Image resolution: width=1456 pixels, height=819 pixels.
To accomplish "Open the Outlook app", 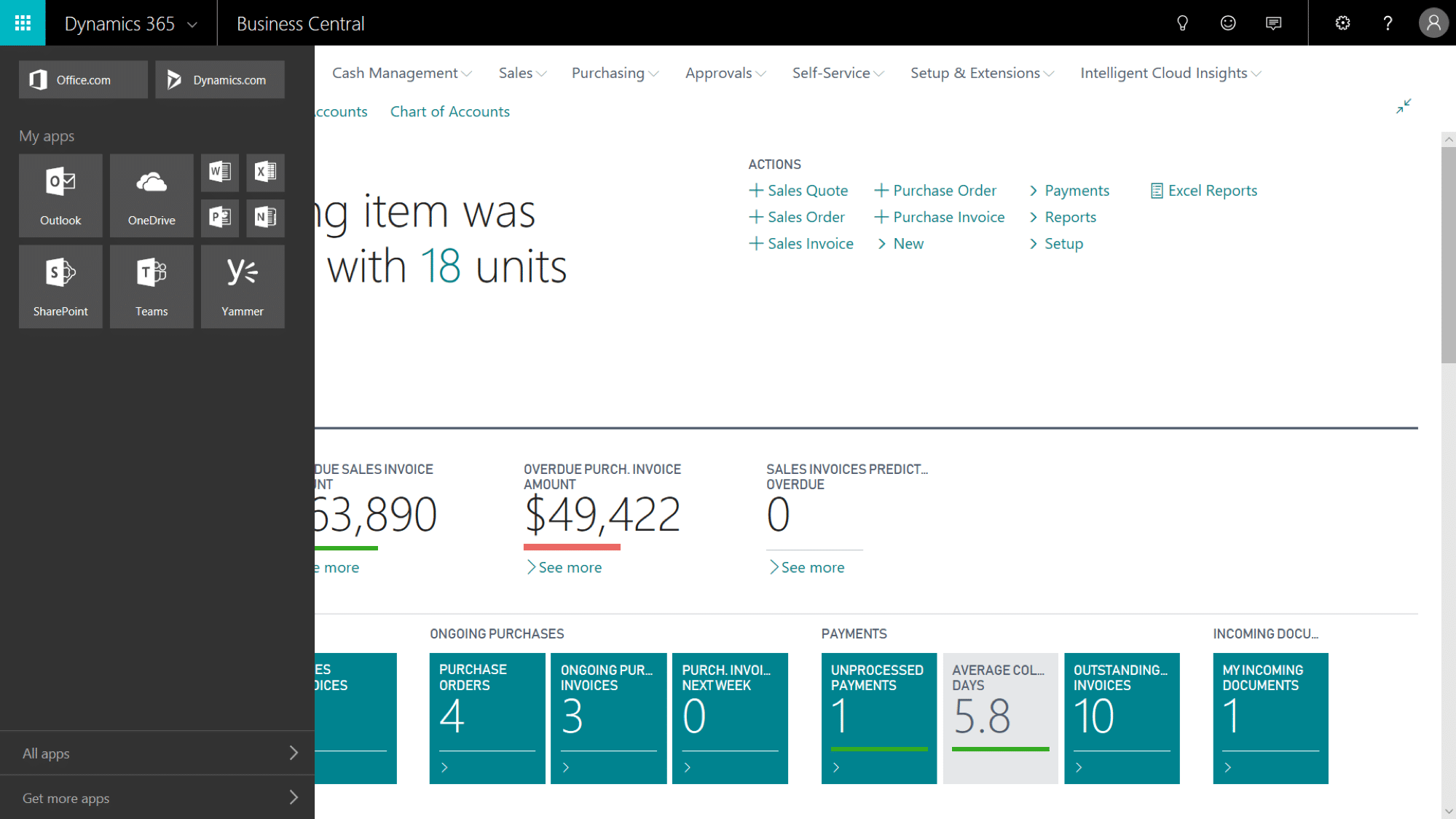I will pos(60,195).
